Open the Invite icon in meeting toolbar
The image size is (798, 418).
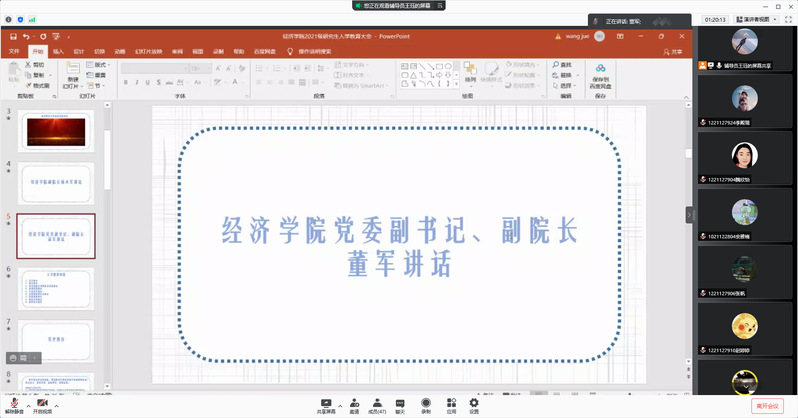click(x=354, y=403)
